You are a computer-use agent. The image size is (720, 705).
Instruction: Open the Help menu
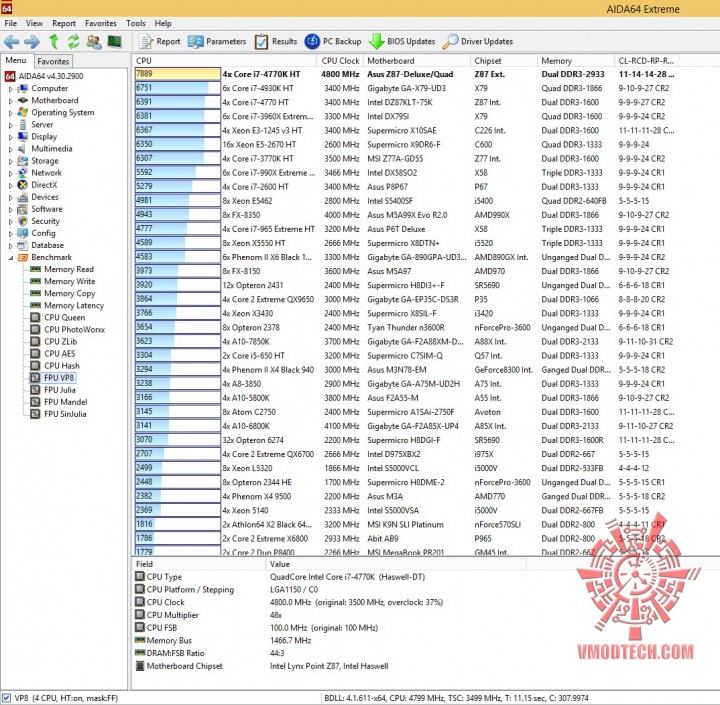tap(163, 23)
